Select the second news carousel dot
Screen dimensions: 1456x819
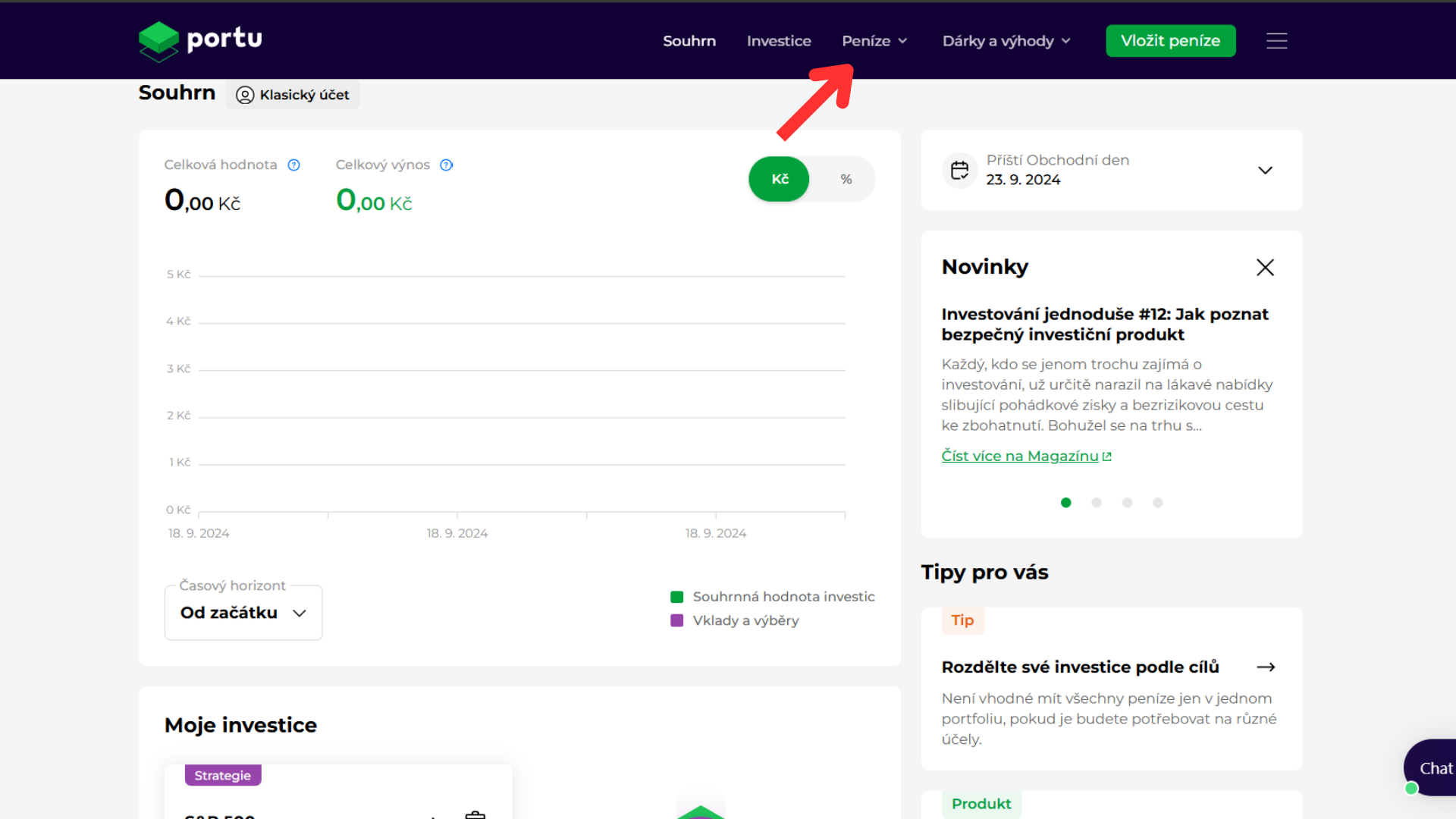(1097, 503)
